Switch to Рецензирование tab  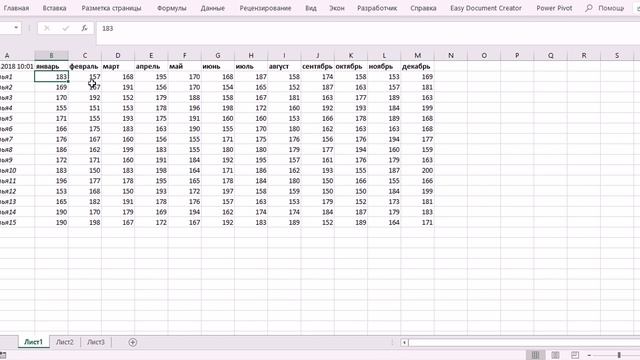(x=265, y=8)
